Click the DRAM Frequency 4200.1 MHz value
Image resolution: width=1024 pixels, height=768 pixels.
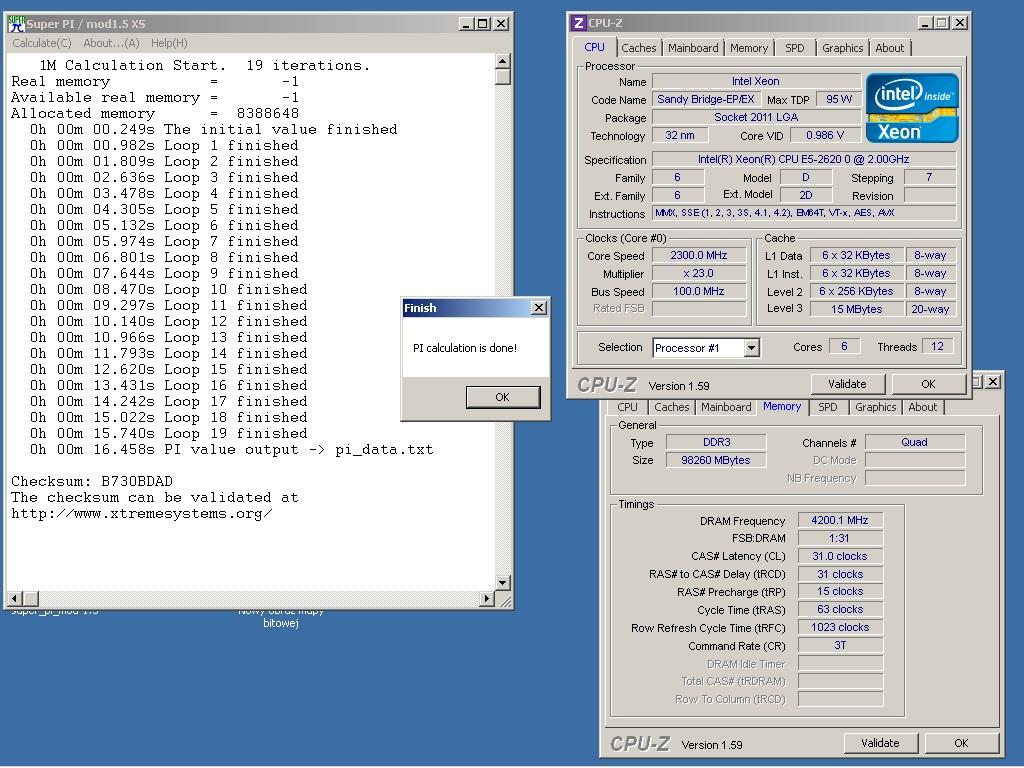click(840, 520)
